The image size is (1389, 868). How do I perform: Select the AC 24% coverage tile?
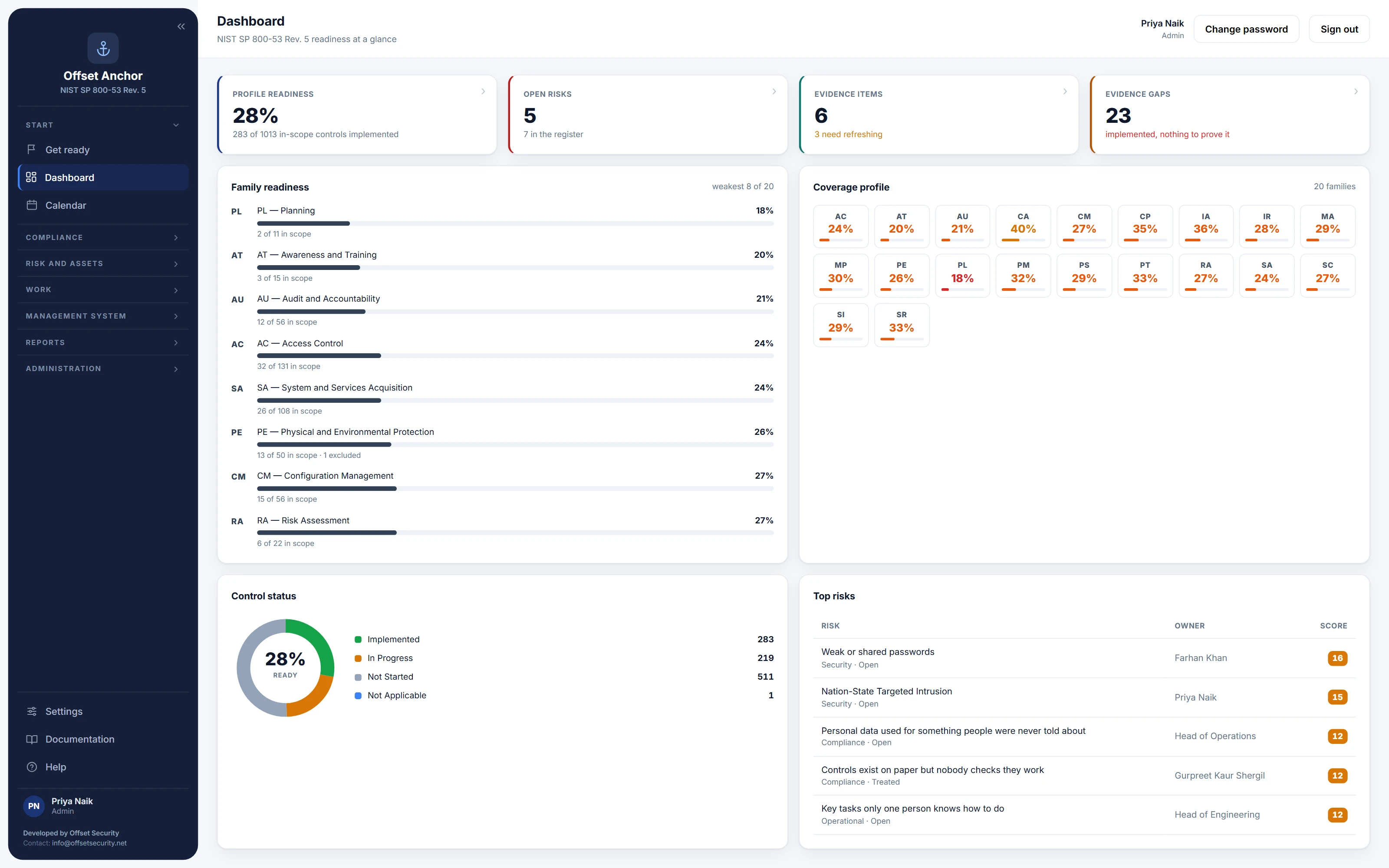click(x=840, y=226)
